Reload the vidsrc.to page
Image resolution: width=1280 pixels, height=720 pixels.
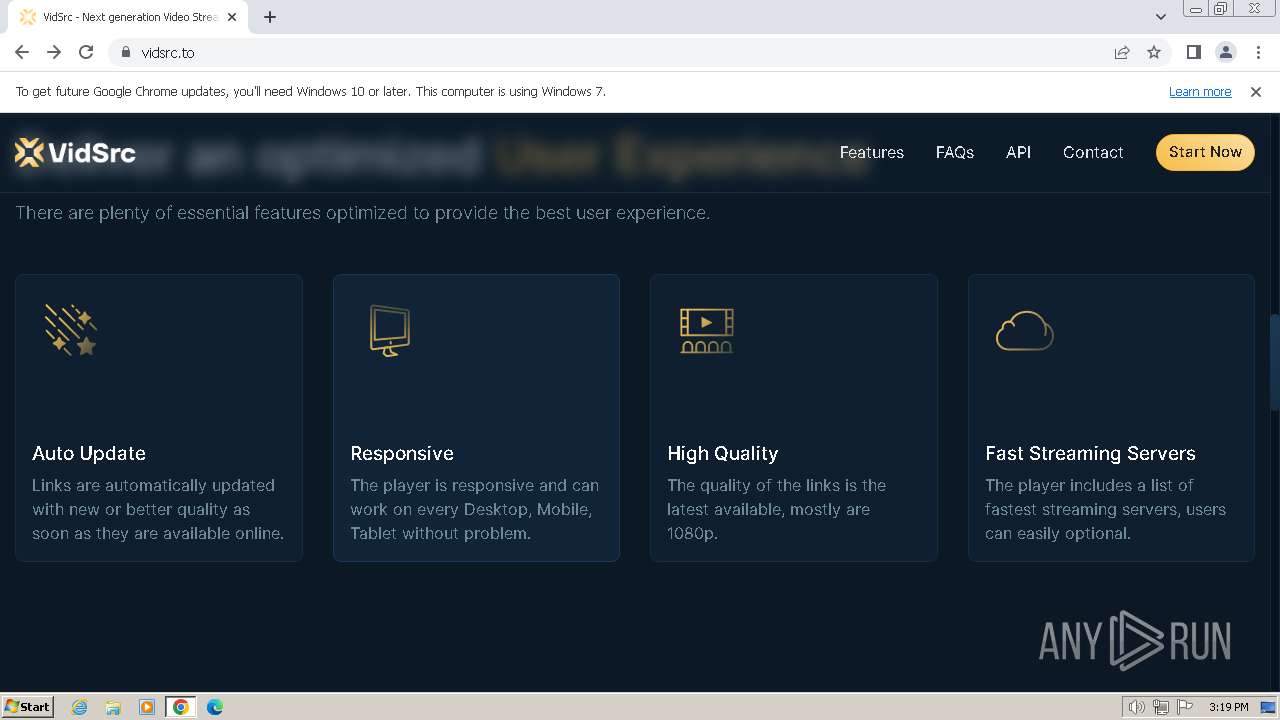pyautogui.click(x=86, y=52)
